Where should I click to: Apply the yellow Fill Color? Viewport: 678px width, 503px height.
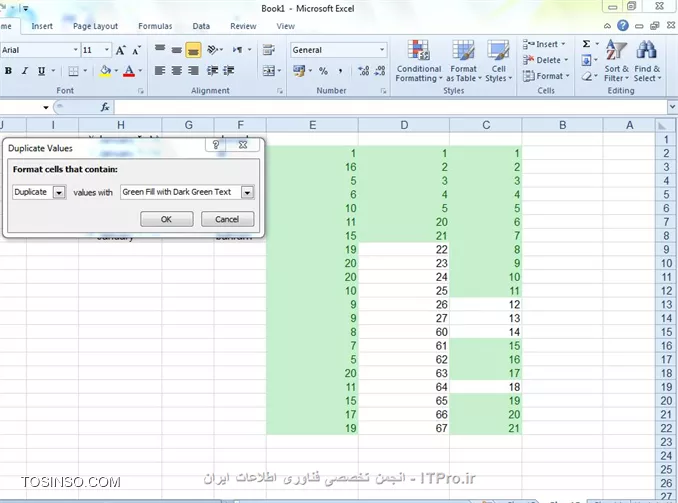pyautogui.click(x=105, y=71)
